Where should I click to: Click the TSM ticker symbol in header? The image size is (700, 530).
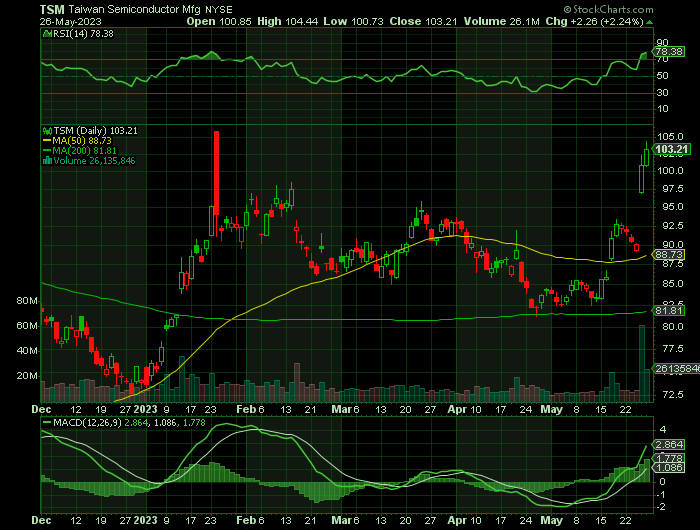52,9
